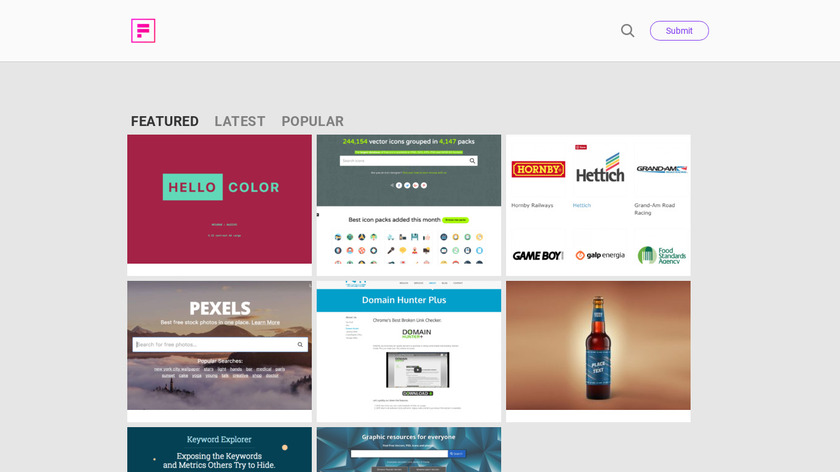Click the Pexels photo search field
The image size is (840, 472).
pyautogui.click(x=220, y=344)
